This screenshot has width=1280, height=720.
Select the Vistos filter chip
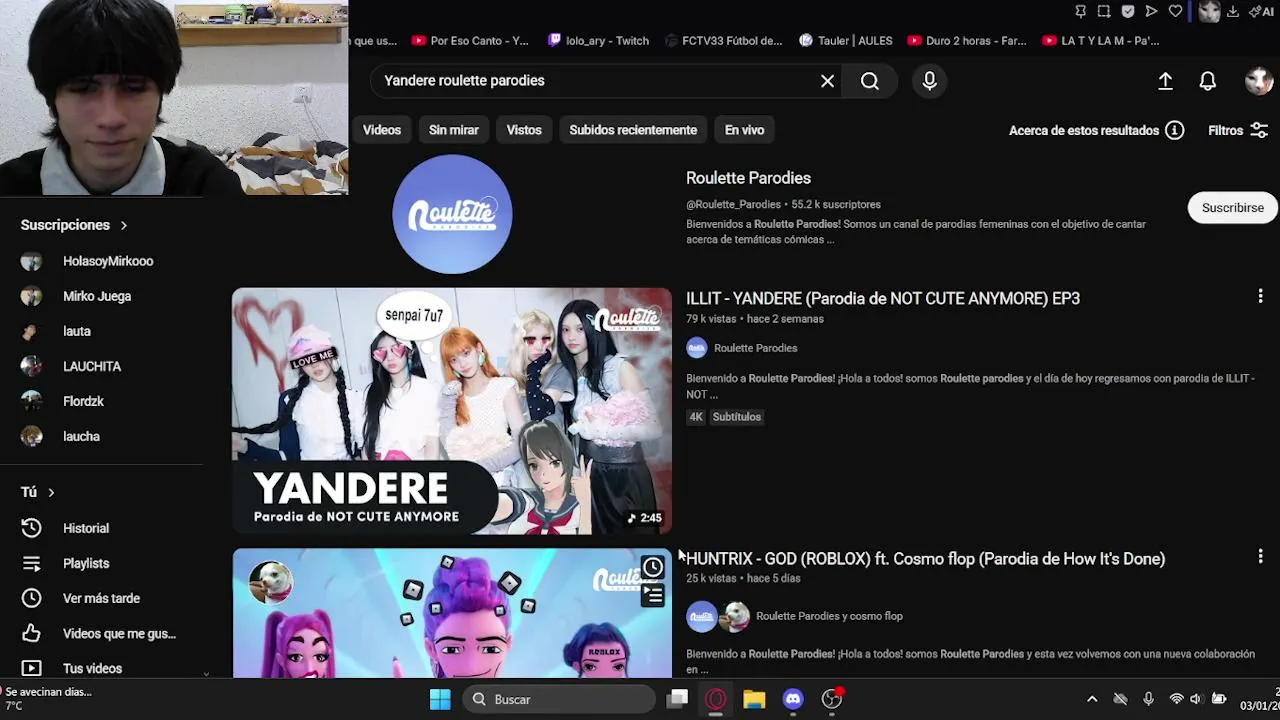pos(524,130)
